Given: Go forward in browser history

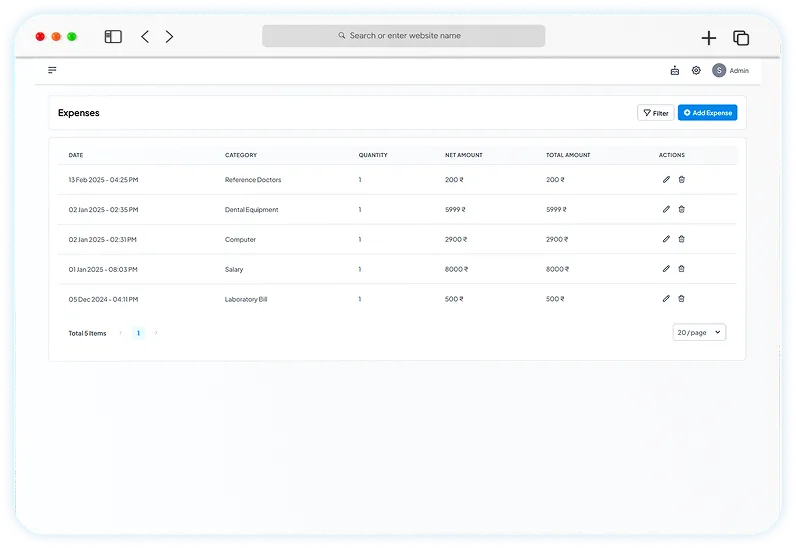Looking at the screenshot, I should point(169,37).
